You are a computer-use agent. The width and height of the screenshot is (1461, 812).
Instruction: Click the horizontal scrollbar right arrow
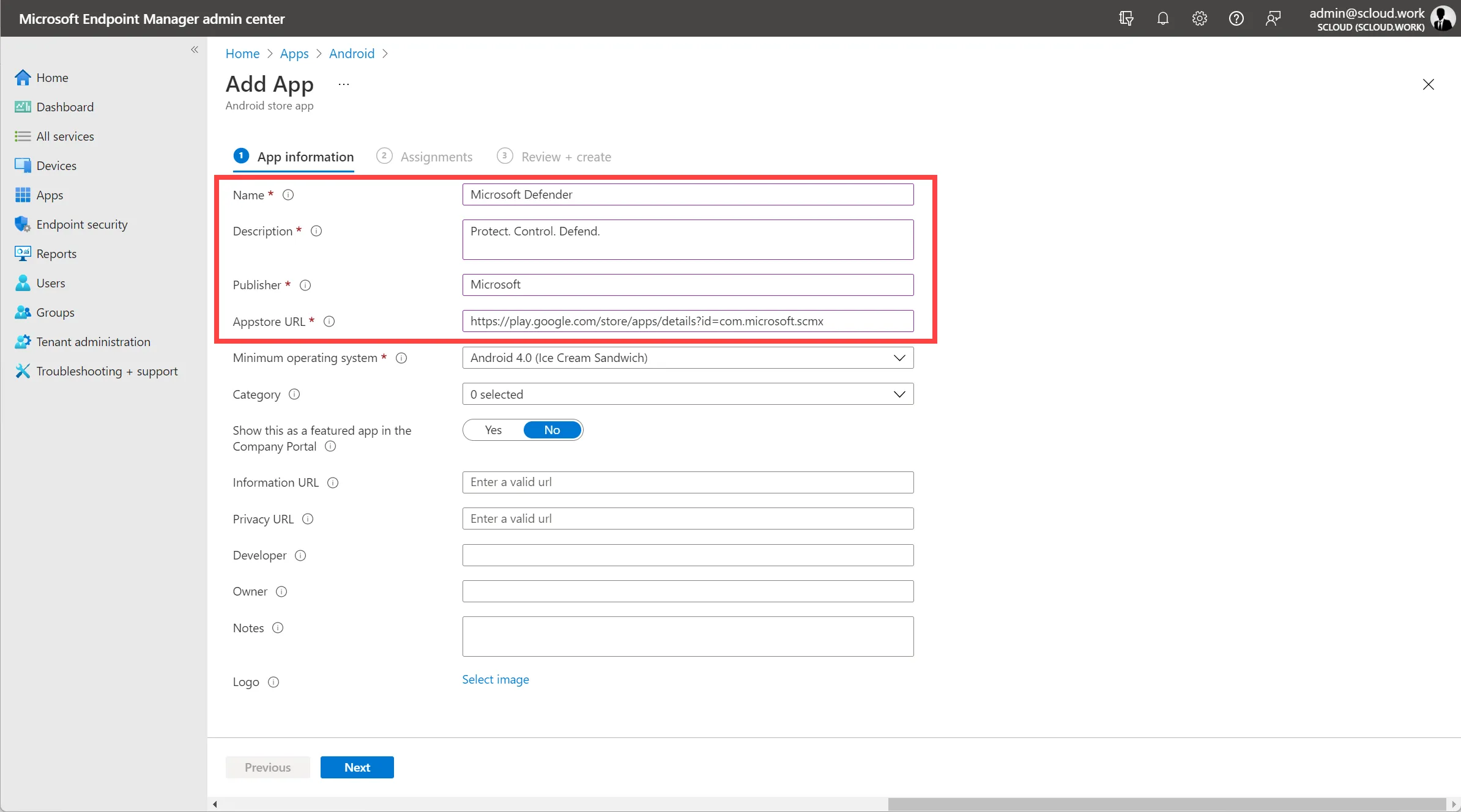(1454, 804)
